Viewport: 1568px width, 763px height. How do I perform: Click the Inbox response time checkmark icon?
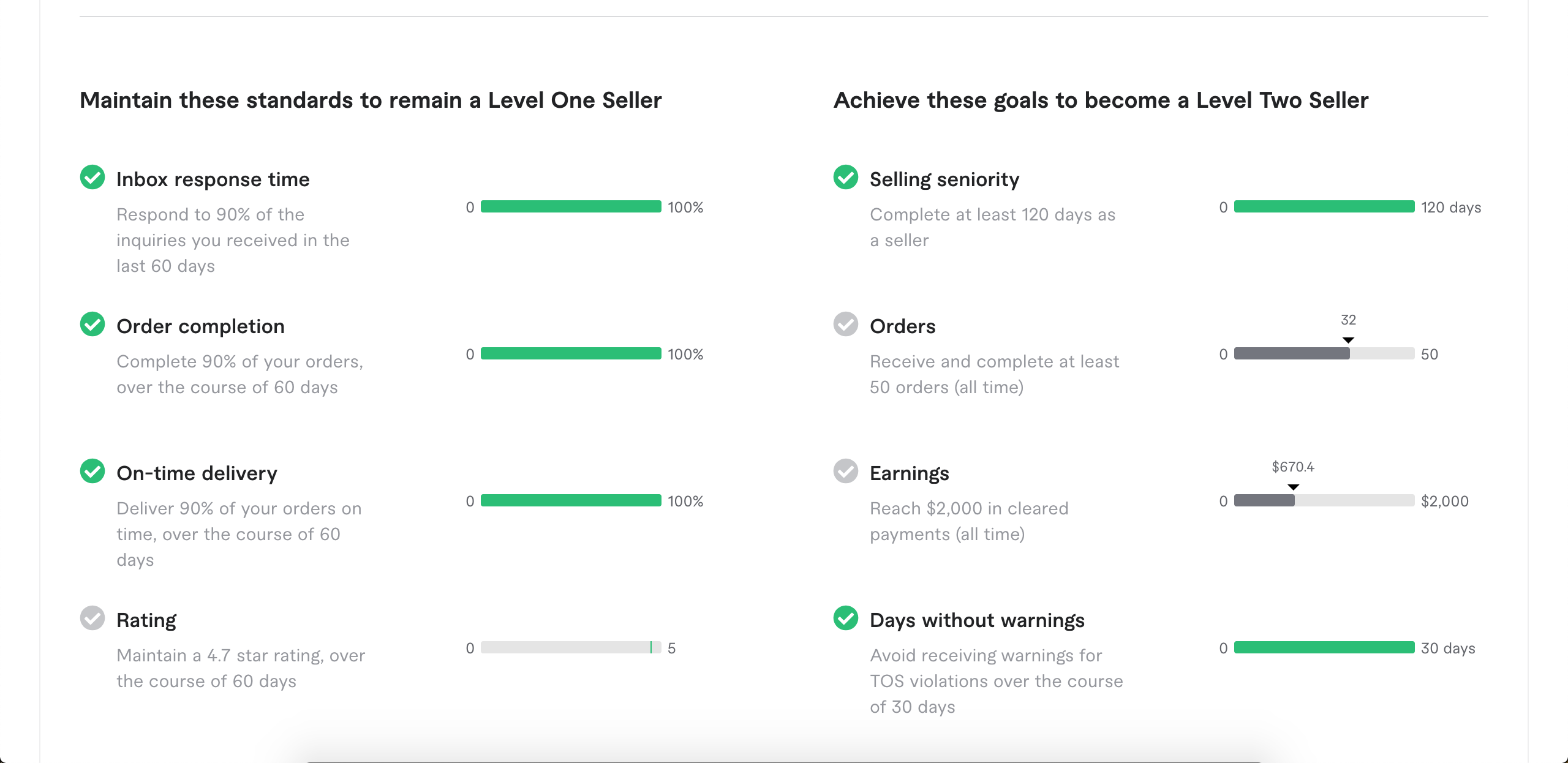click(x=93, y=178)
